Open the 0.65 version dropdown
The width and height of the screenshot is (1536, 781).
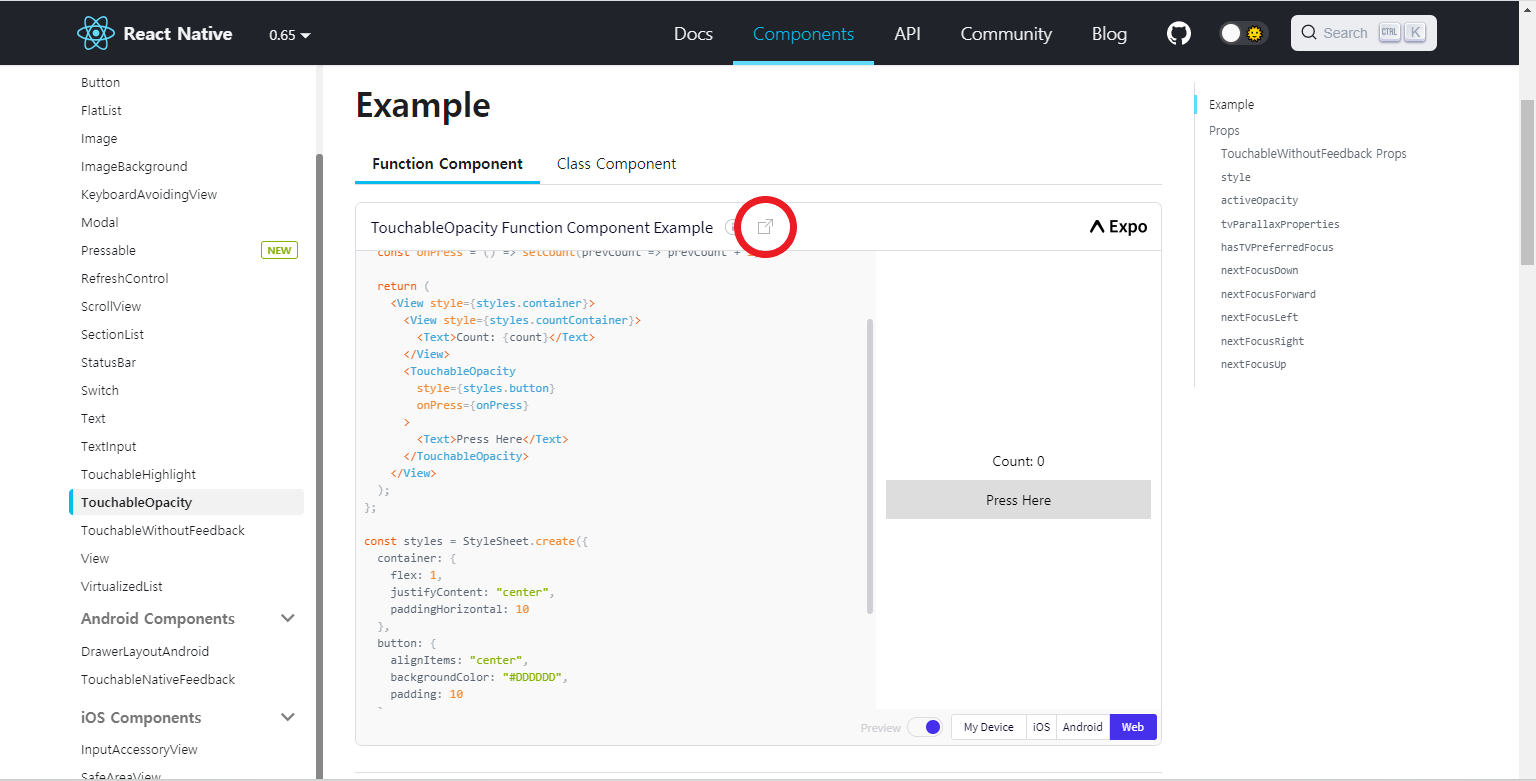(x=290, y=35)
